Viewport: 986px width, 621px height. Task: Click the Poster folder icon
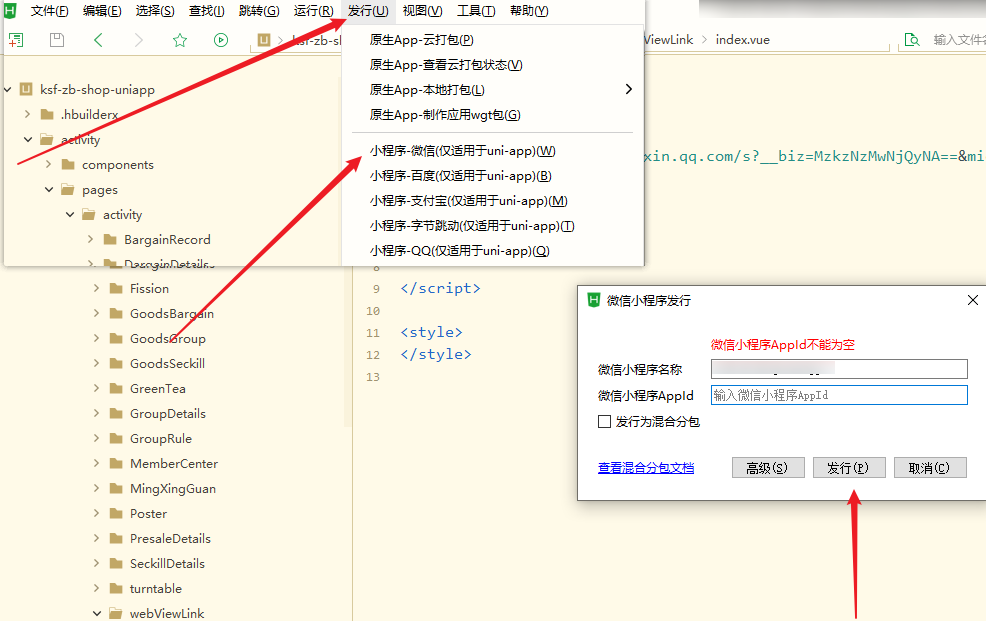click(116, 514)
